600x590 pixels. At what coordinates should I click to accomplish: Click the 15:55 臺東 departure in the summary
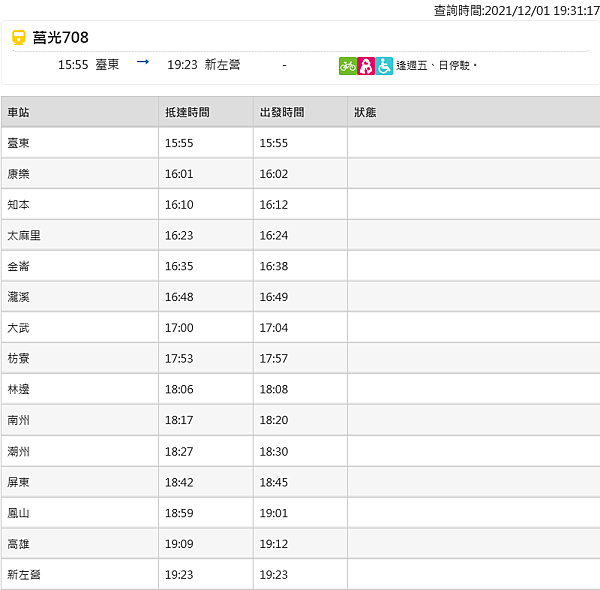click(88, 65)
